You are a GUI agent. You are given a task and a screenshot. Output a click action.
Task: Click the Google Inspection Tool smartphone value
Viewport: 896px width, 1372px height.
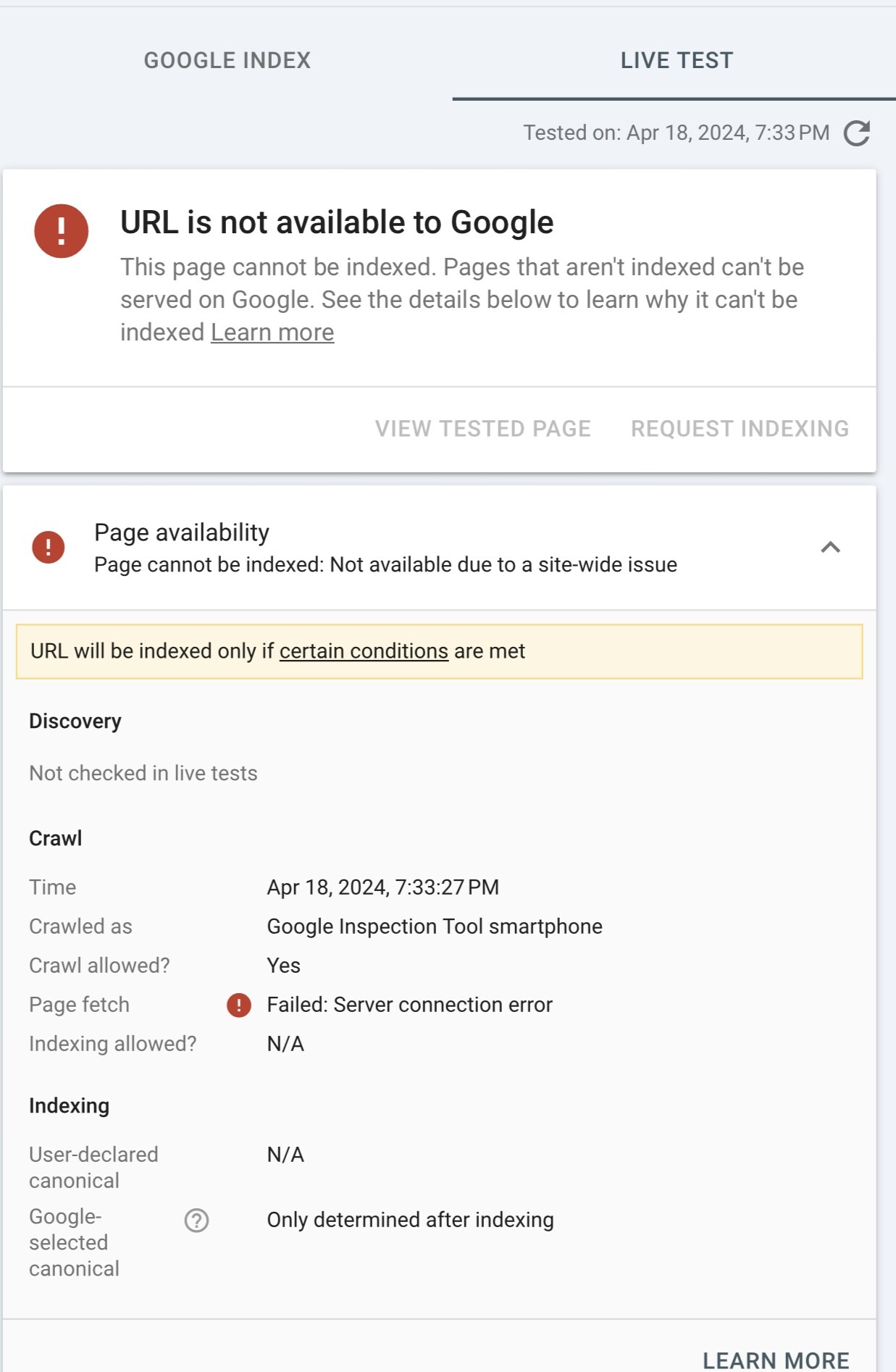click(x=435, y=926)
